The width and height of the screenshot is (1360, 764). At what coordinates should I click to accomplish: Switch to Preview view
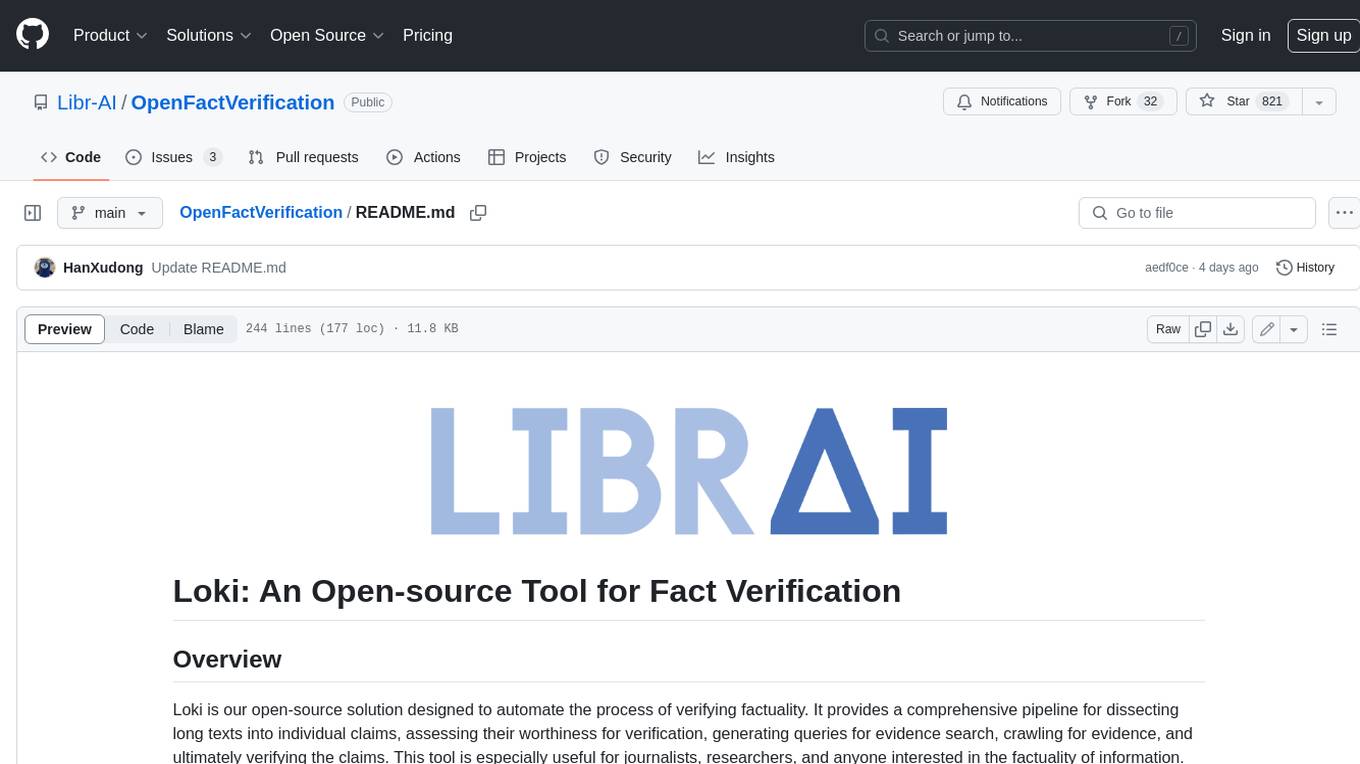65,329
